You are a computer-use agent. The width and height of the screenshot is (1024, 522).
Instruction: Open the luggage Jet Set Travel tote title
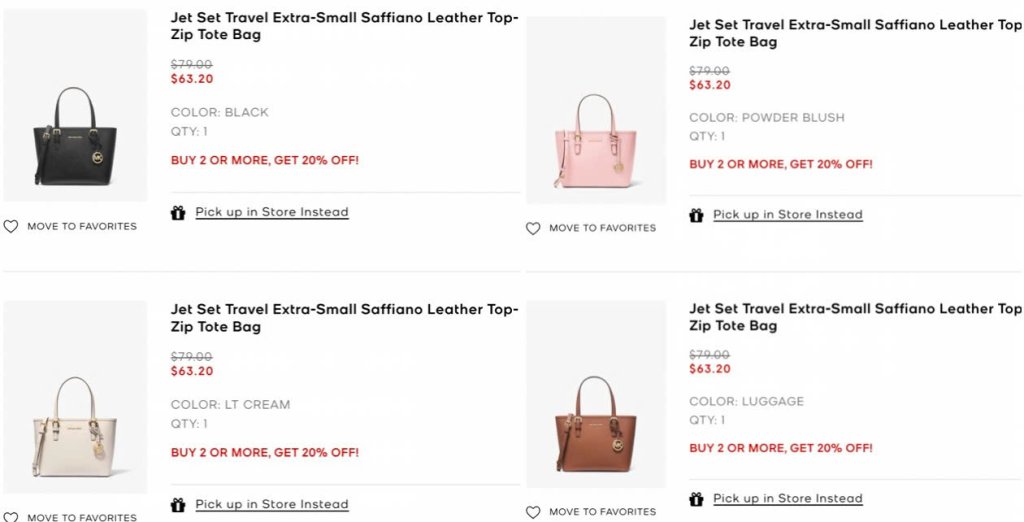855,317
